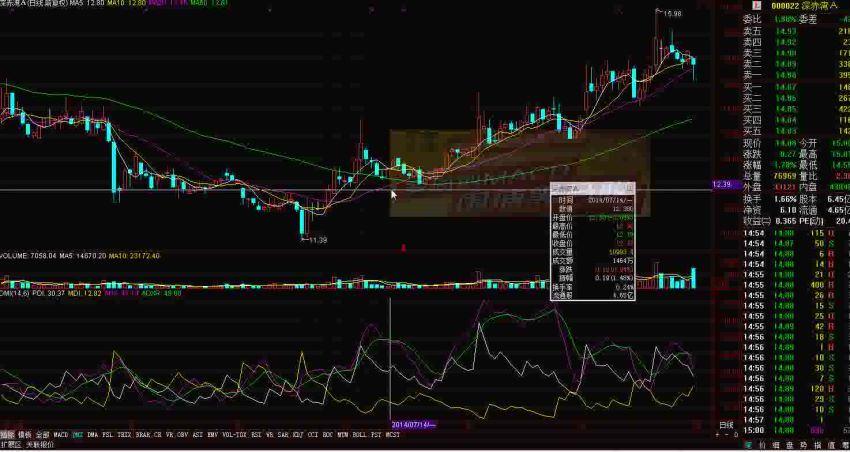The width and height of the screenshot is (850, 452).
Task: Click the 卖三 order book row
Action: coord(796,53)
